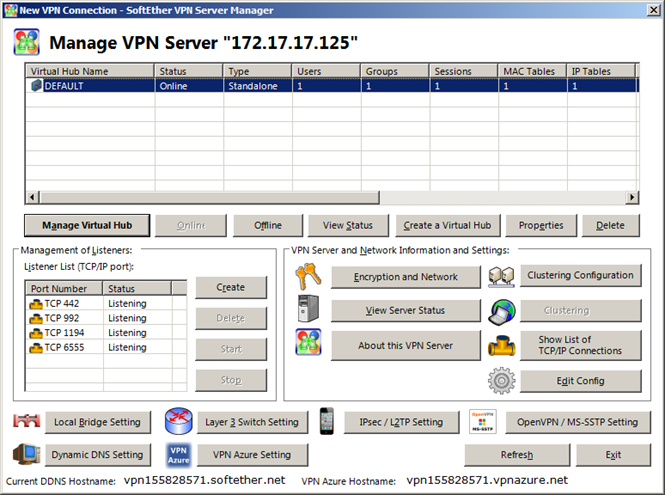This screenshot has width=665, height=495.
Task: Click the twin servers Clustering Configuration icon
Action: 501,277
